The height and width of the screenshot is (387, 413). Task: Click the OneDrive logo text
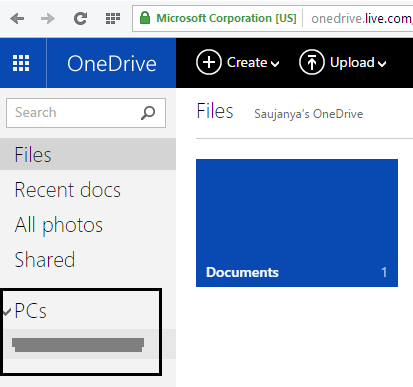coord(112,63)
